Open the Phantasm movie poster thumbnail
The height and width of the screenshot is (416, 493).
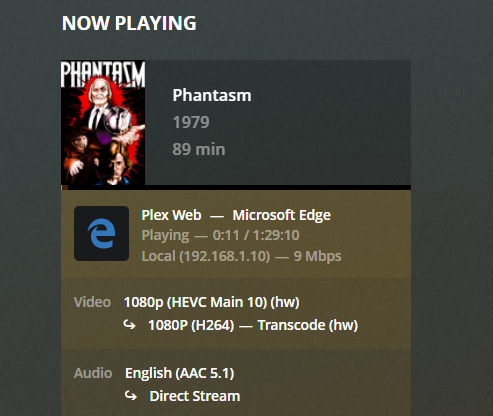pyautogui.click(x=103, y=123)
